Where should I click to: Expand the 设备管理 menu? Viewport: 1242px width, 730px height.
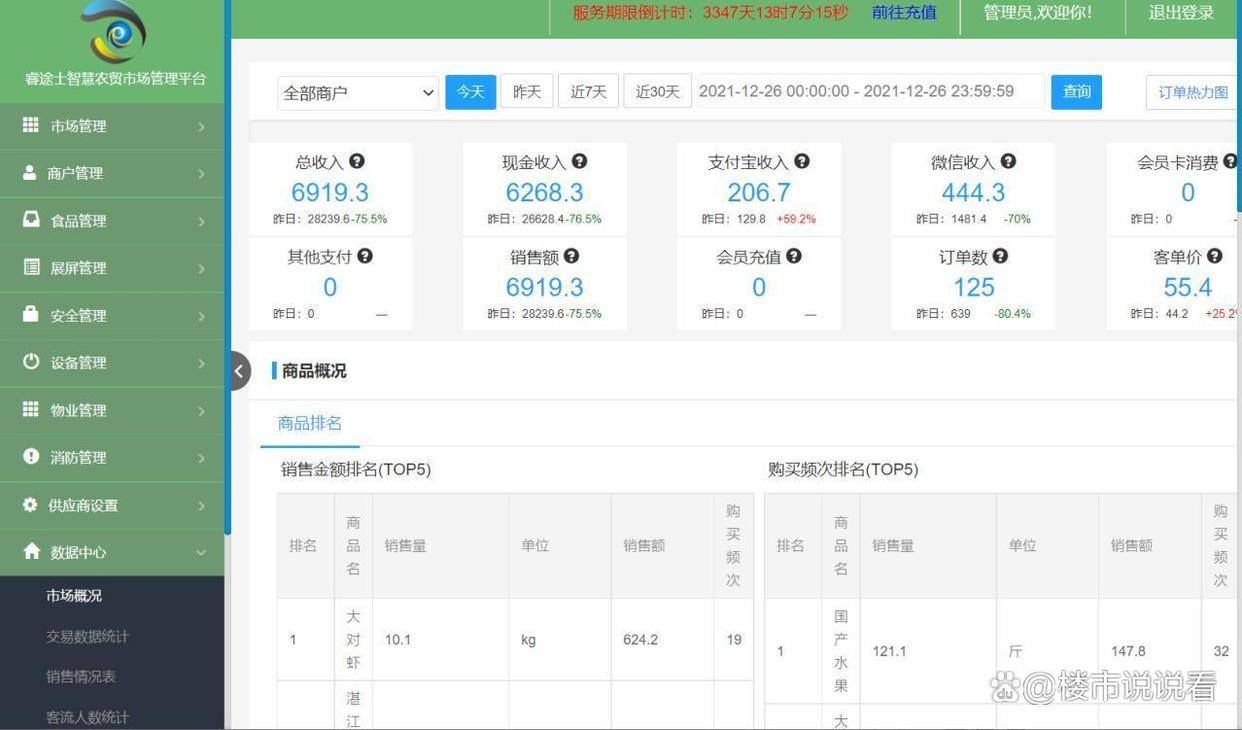112,363
